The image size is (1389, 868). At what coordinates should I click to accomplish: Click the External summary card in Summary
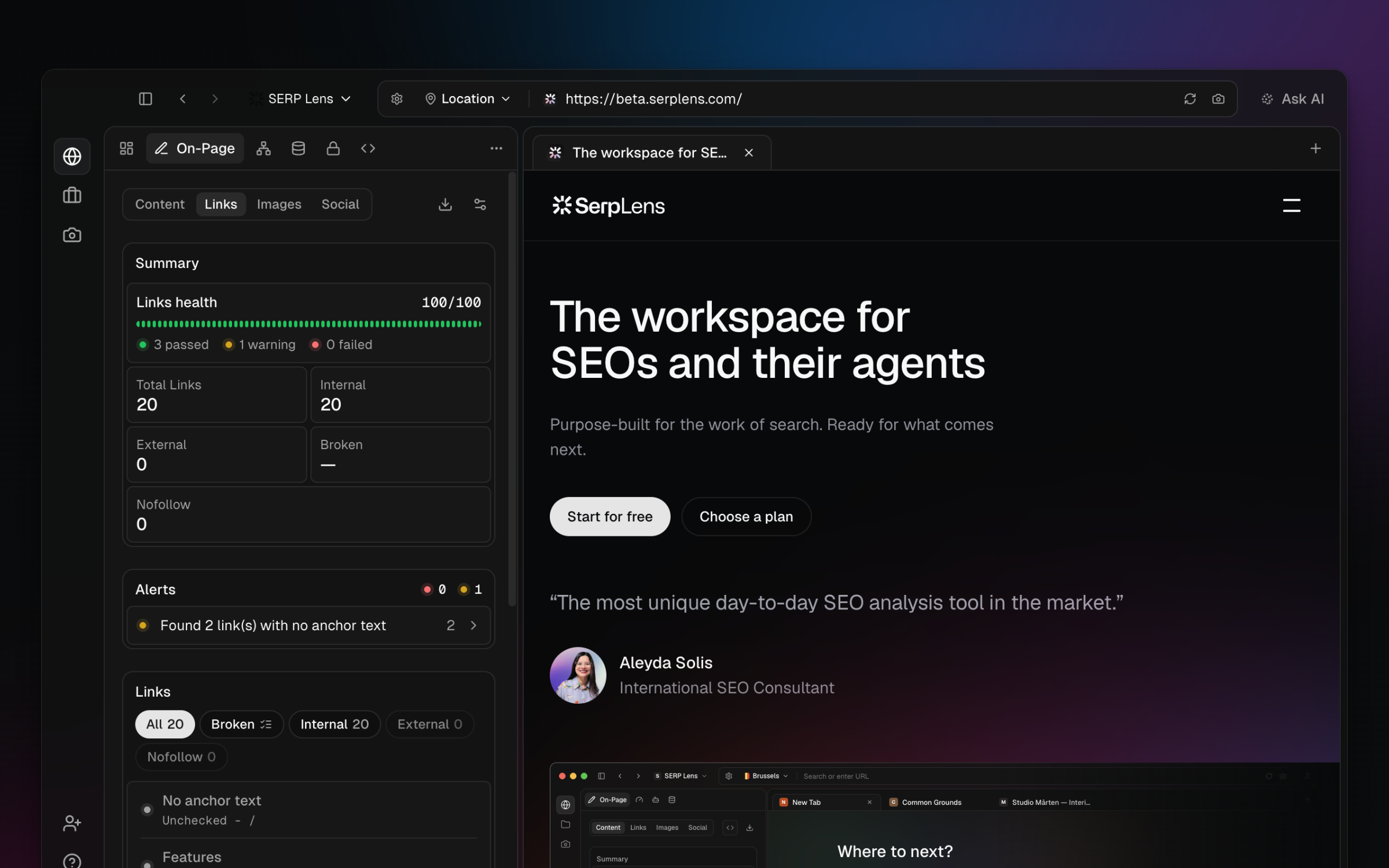tap(217, 455)
